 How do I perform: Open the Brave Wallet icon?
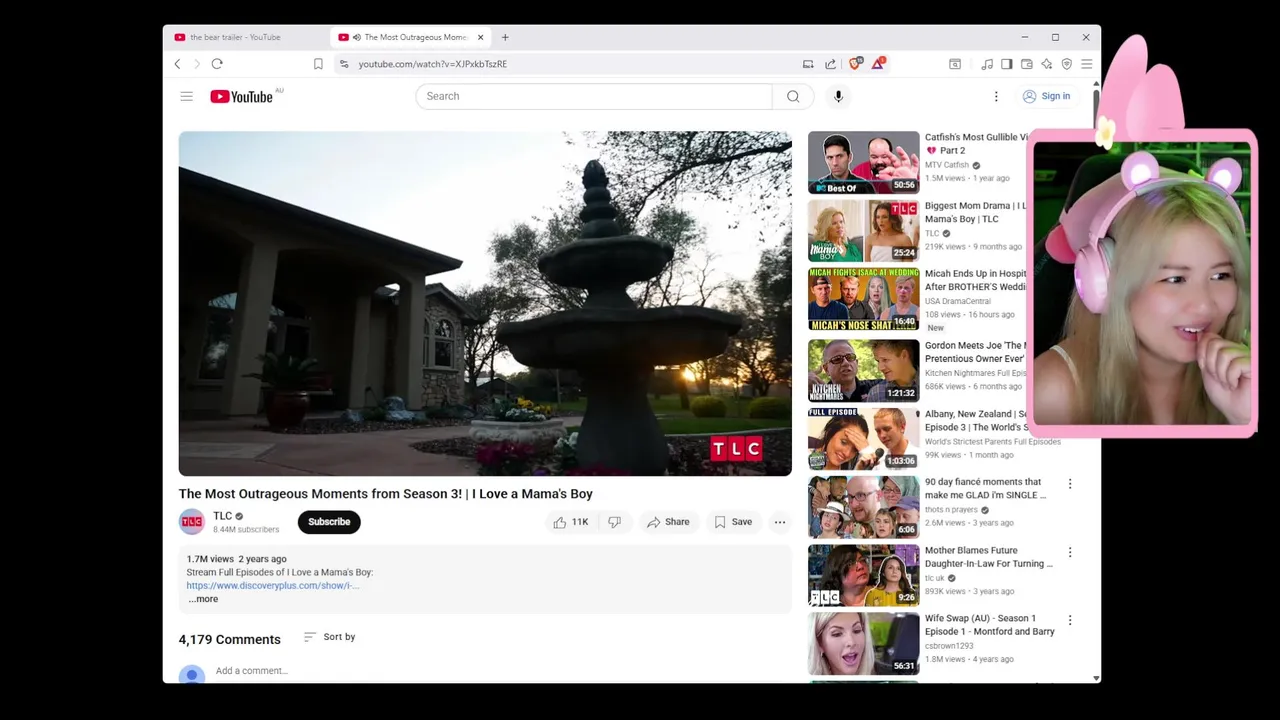point(1027,64)
